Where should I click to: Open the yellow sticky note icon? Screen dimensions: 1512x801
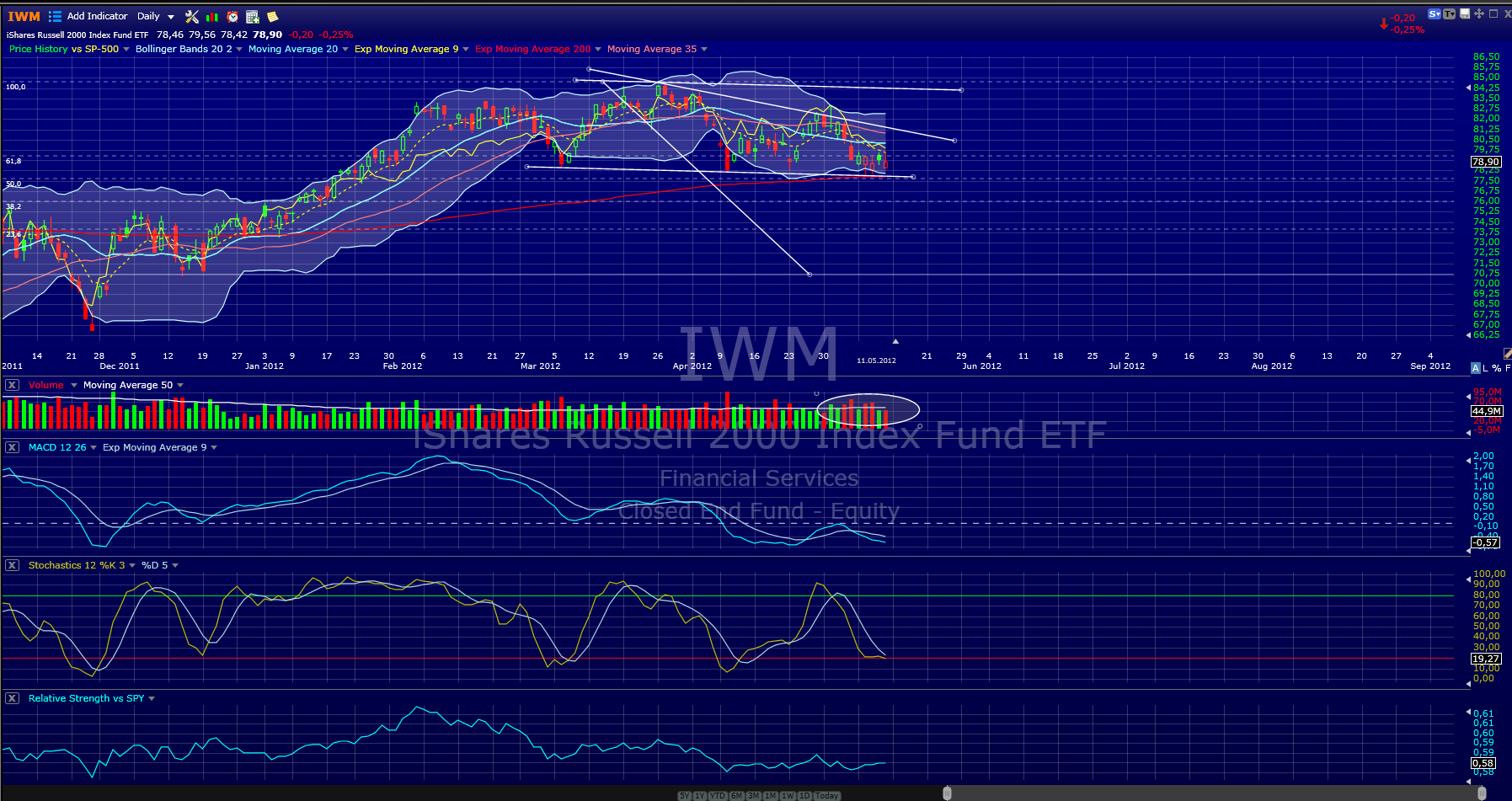(272, 16)
